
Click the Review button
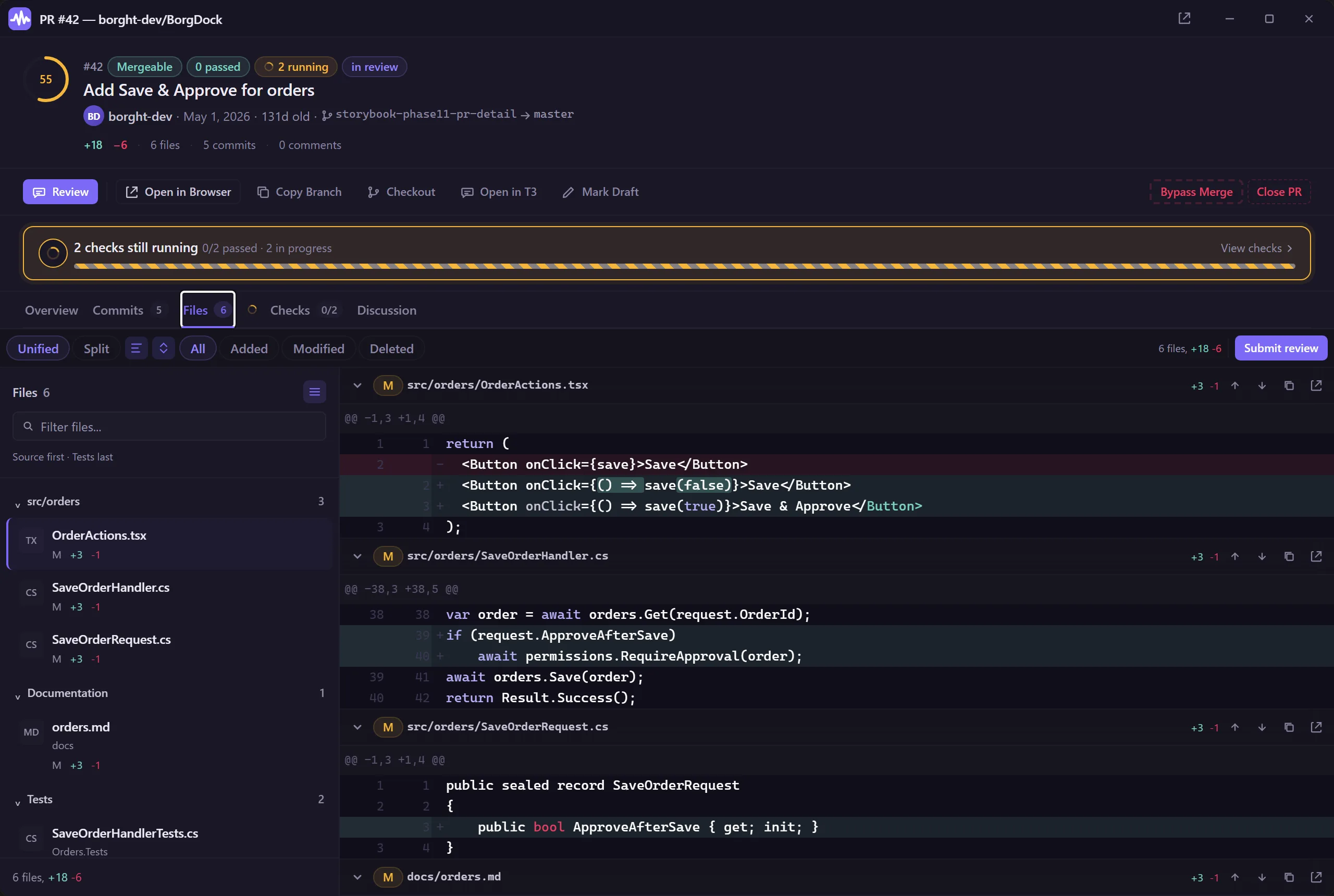coord(60,191)
